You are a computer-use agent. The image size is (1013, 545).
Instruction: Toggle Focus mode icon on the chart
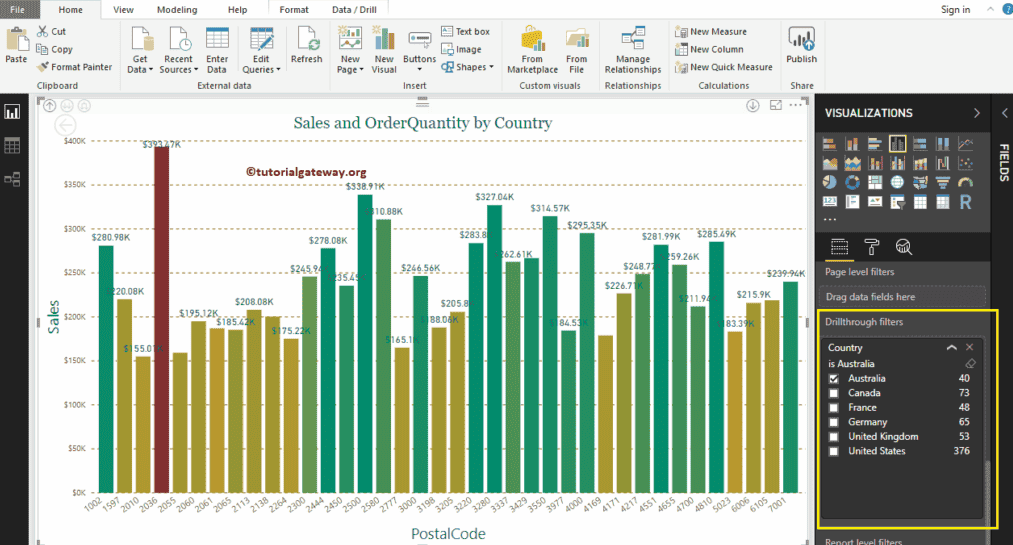pyautogui.click(x=775, y=105)
